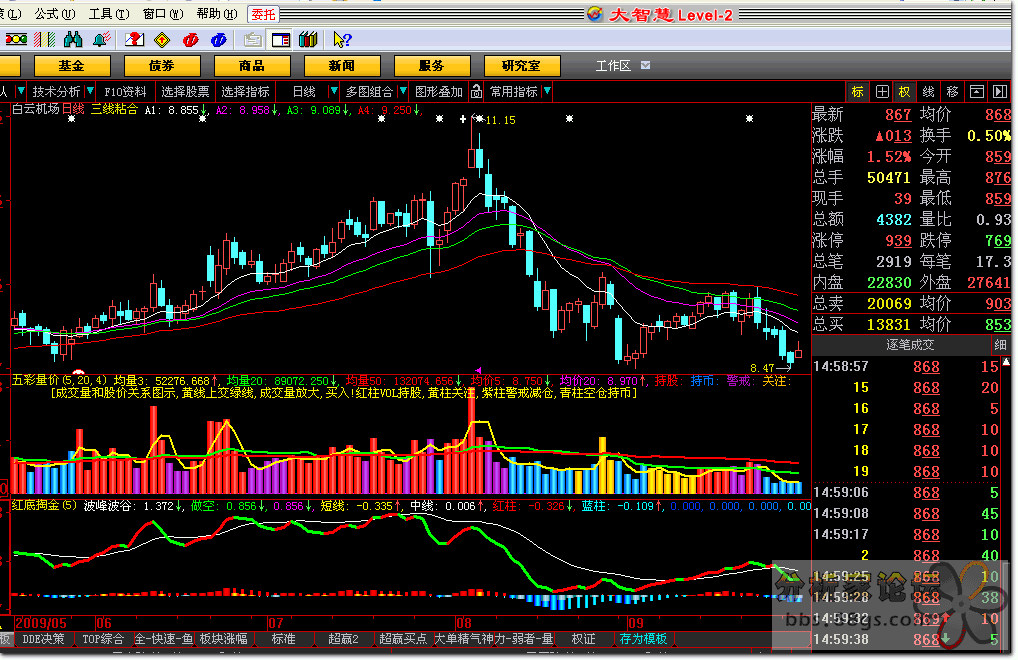Click the 日线 period label
The image size is (1018, 660).
tap(304, 92)
